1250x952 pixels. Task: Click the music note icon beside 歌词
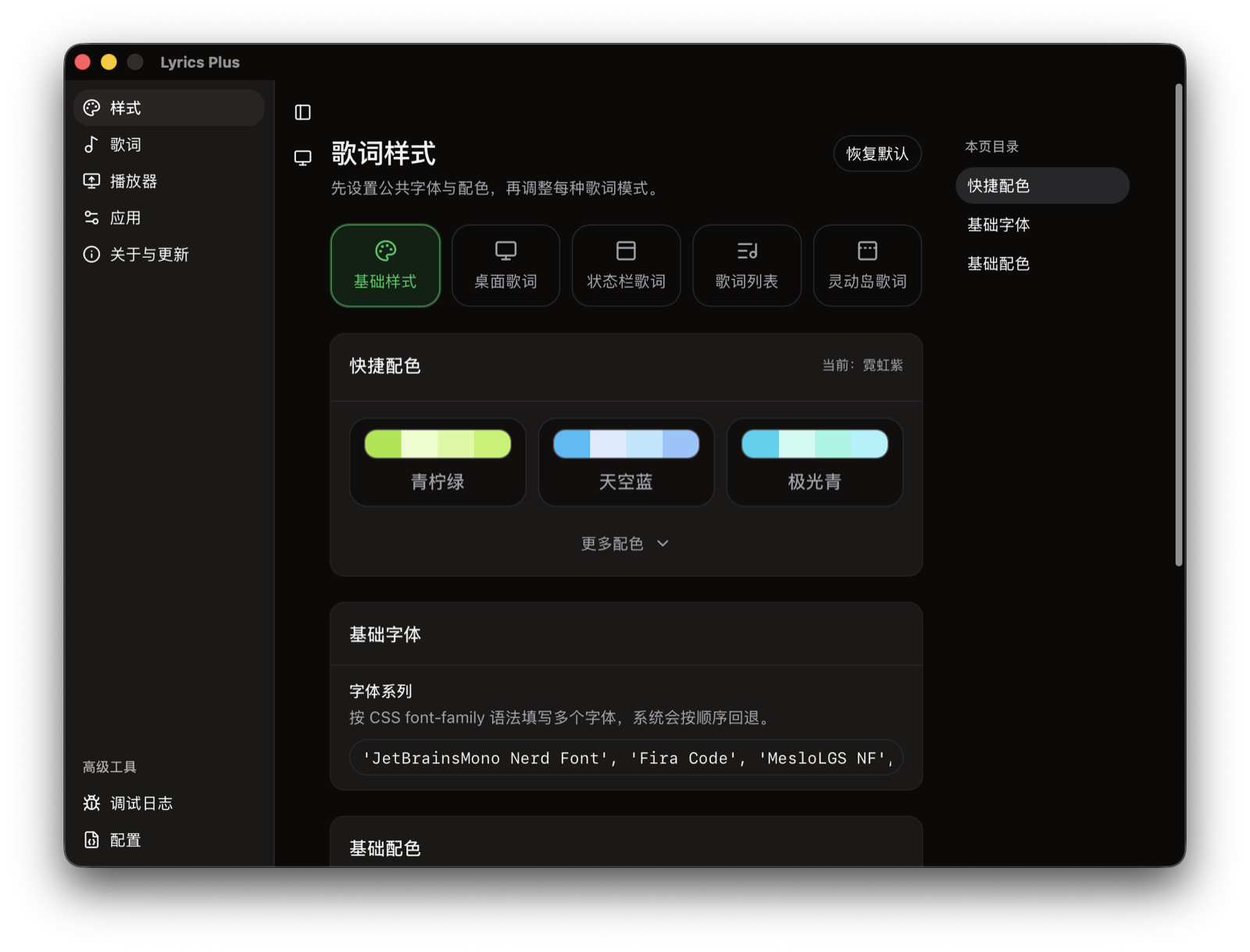pos(91,144)
